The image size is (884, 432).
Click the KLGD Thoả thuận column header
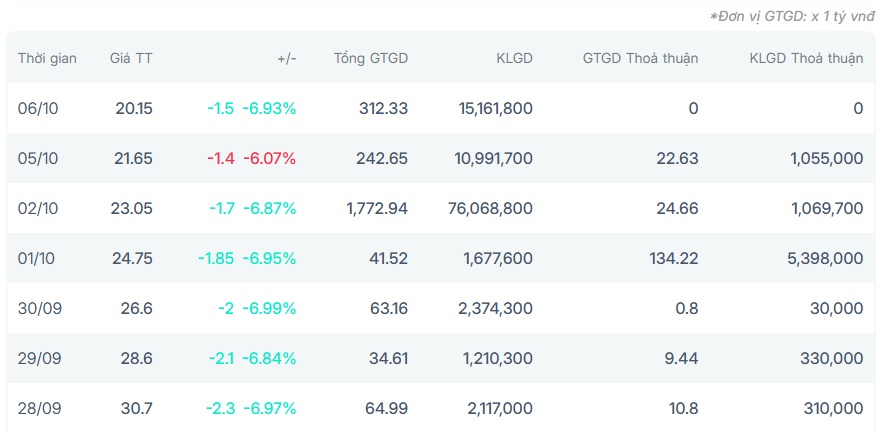click(806, 58)
